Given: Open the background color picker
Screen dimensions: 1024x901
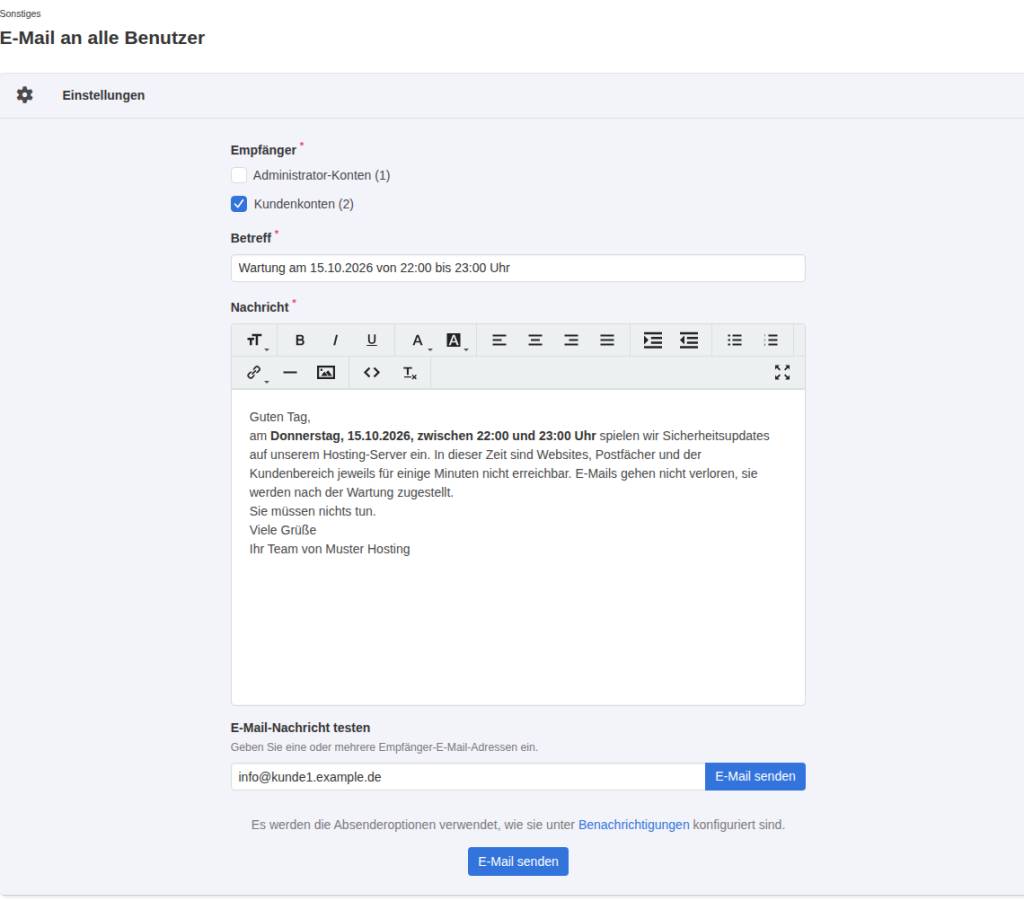Looking at the screenshot, I should tap(454, 340).
